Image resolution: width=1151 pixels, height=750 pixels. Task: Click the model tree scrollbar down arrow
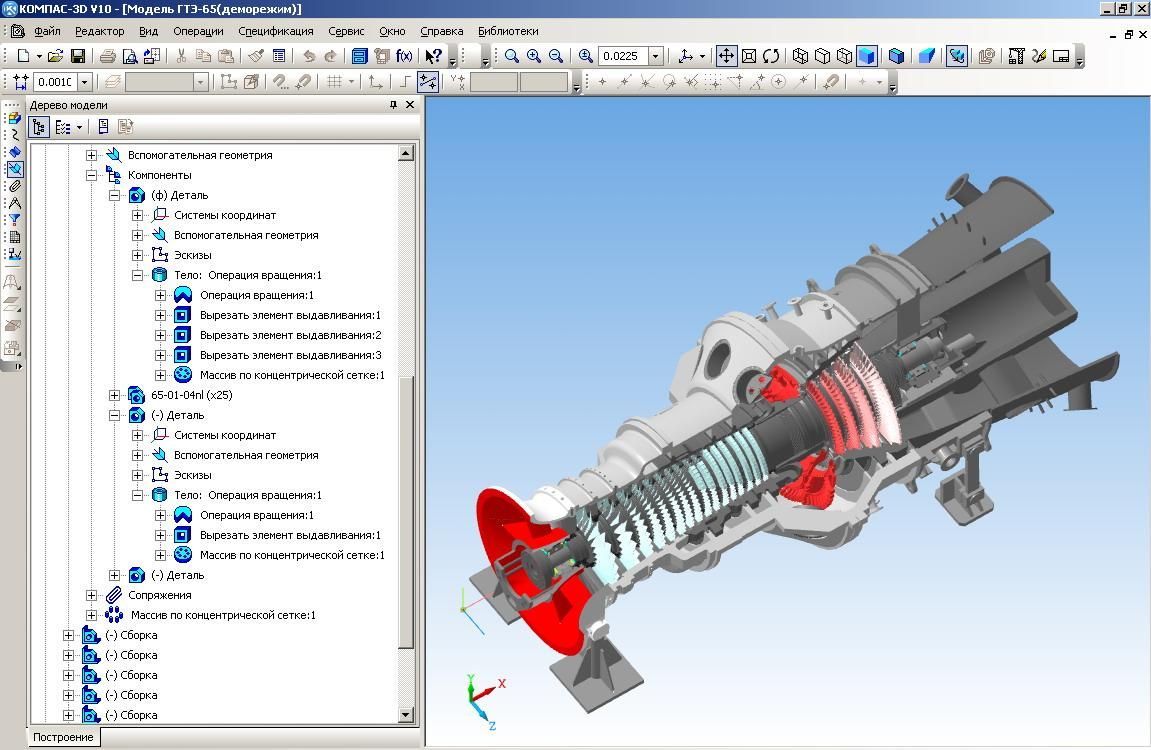click(406, 715)
